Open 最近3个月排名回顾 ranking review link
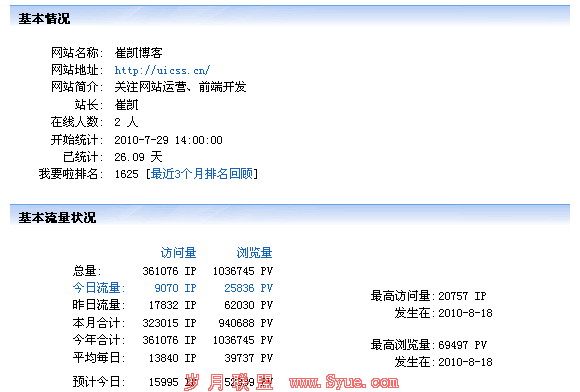The width and height of the screenshot is (580, 392). (202, 173)
